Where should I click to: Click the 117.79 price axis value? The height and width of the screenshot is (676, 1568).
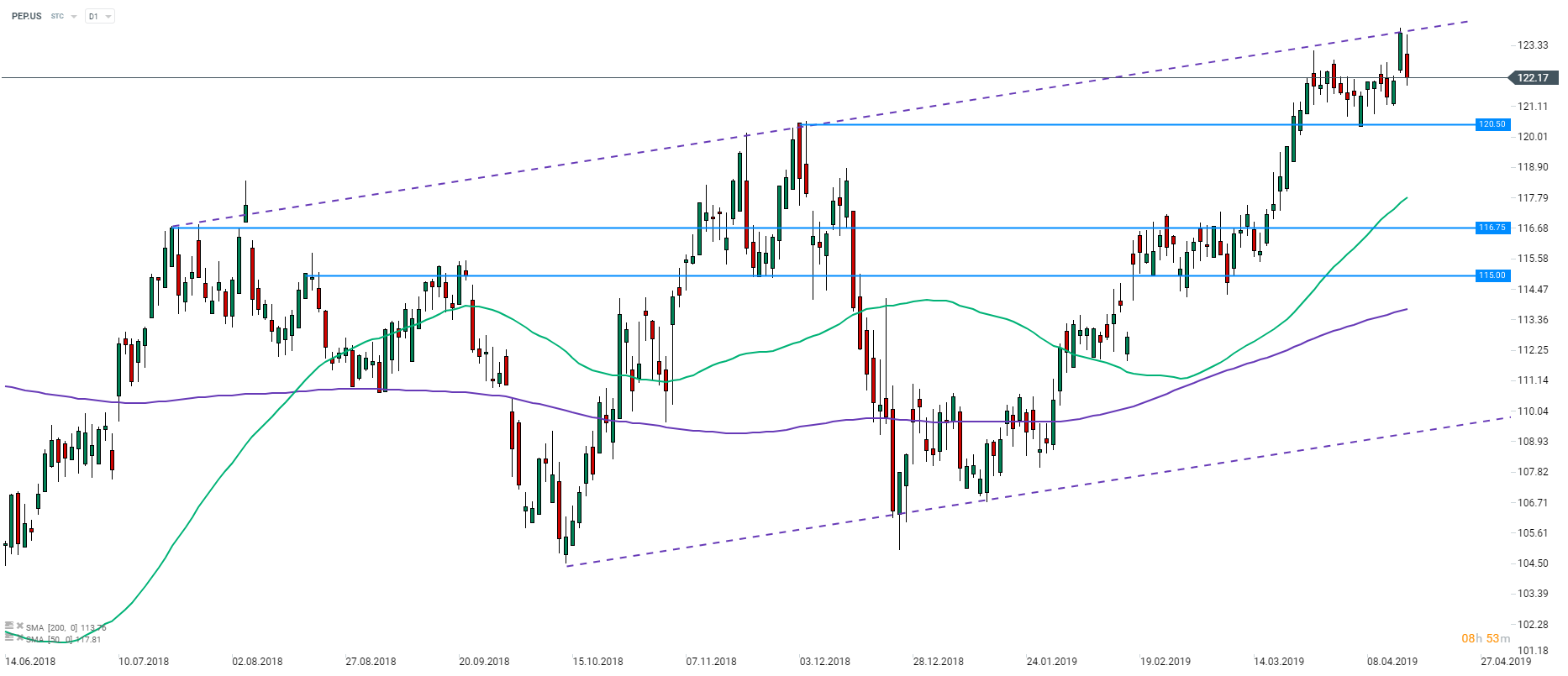pos(1533,198)
